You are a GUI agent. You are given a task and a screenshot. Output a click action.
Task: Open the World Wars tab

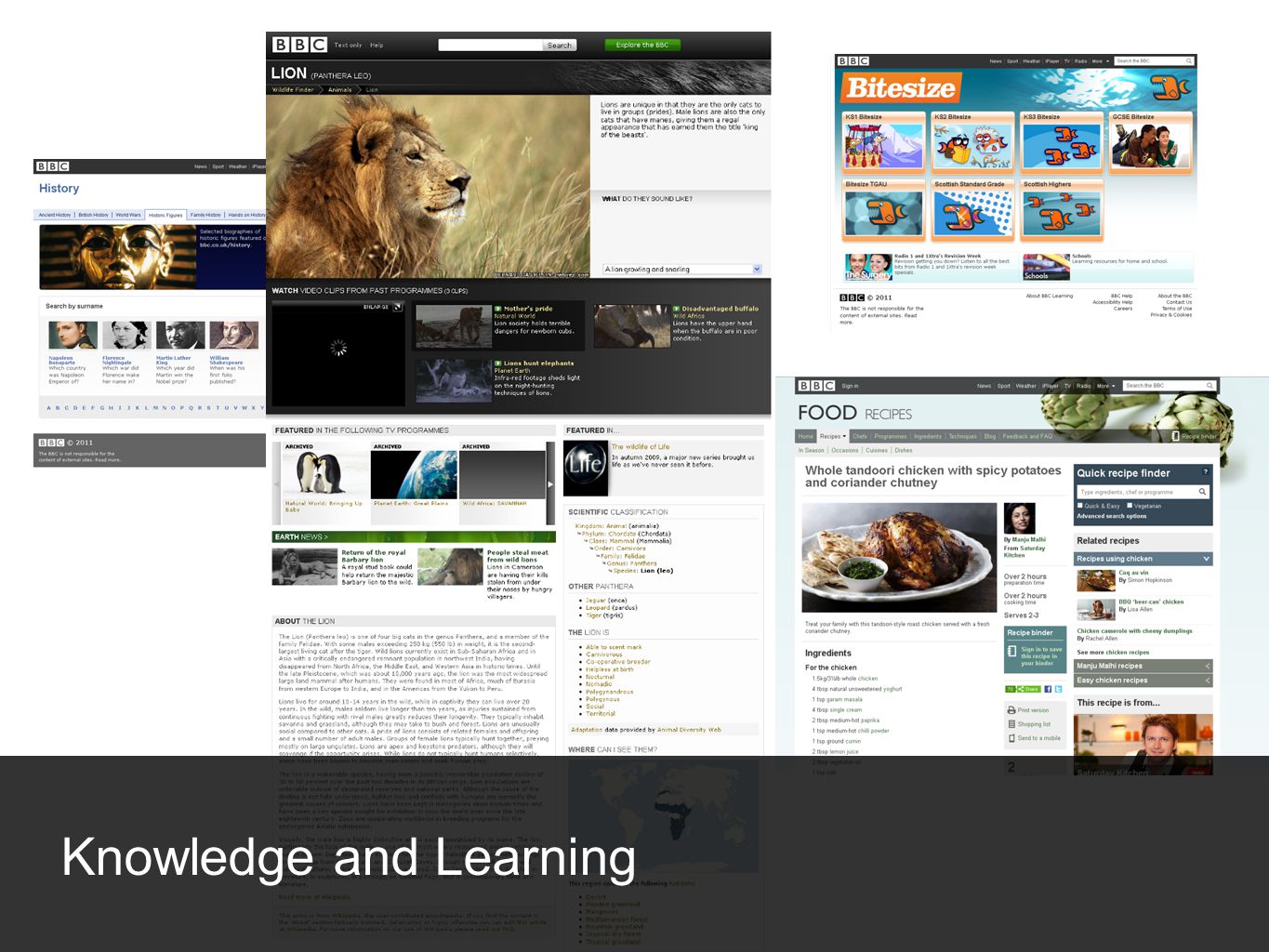pos(128,215)
